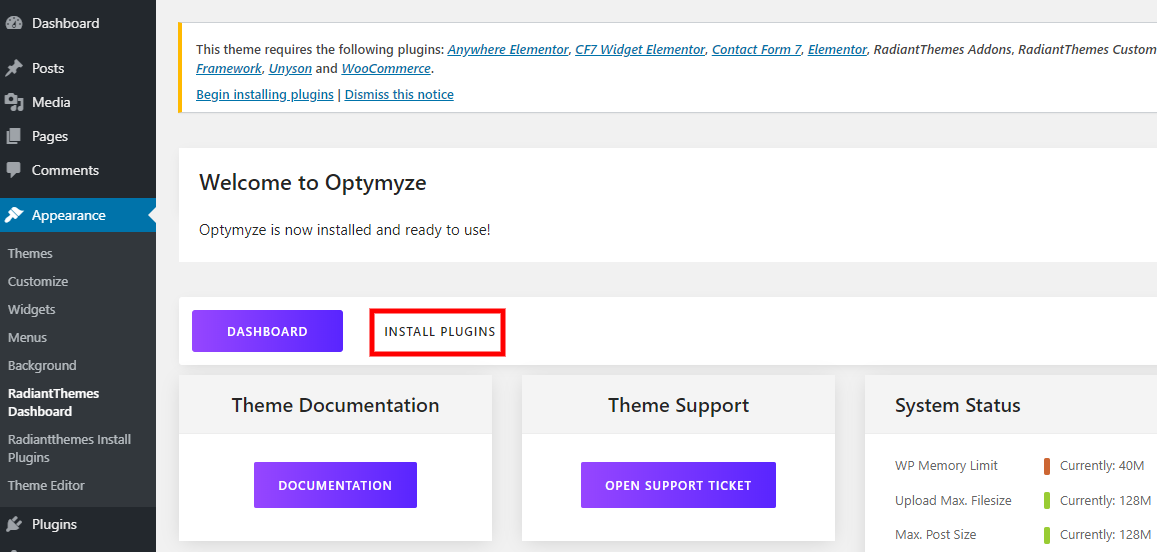This screenshot has width=1157, height=552.
Task: Click the Plugins plug icon
Action: 14,524
